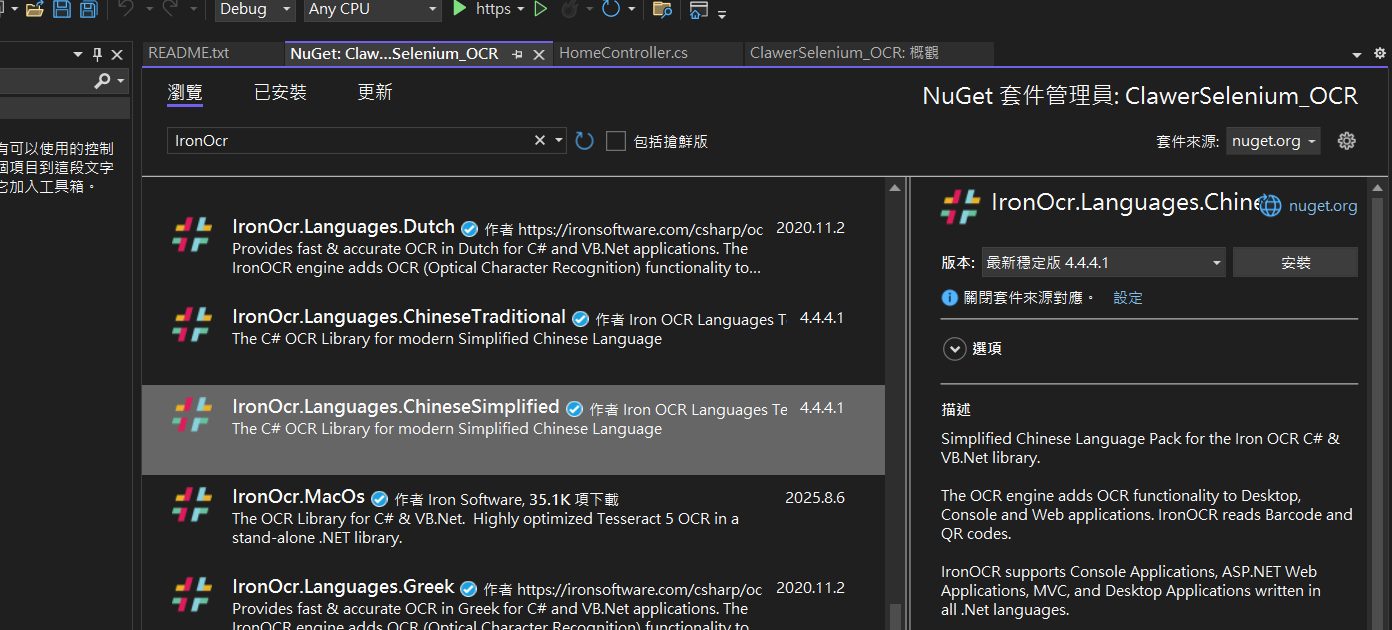Open the Debug configuration dropdown
Viewport: 1392px width, 630px height.
[x=255, y=9]
